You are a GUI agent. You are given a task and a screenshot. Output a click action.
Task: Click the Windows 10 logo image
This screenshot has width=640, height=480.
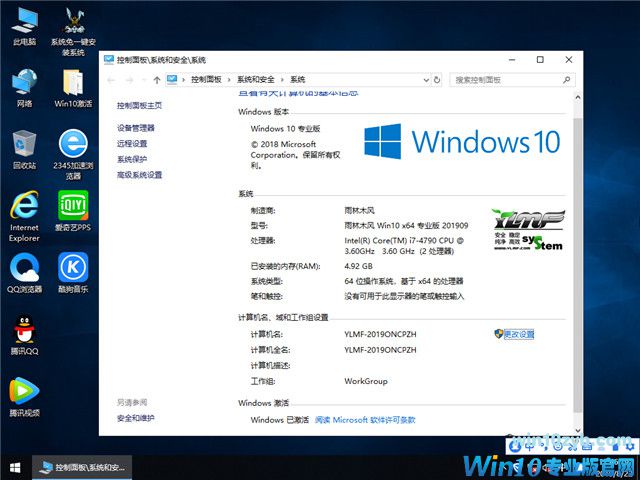[462, 142]
